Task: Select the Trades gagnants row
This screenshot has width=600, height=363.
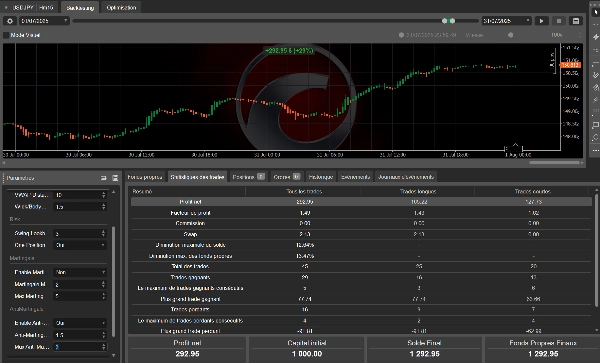Action: click(x=361, y=277)
